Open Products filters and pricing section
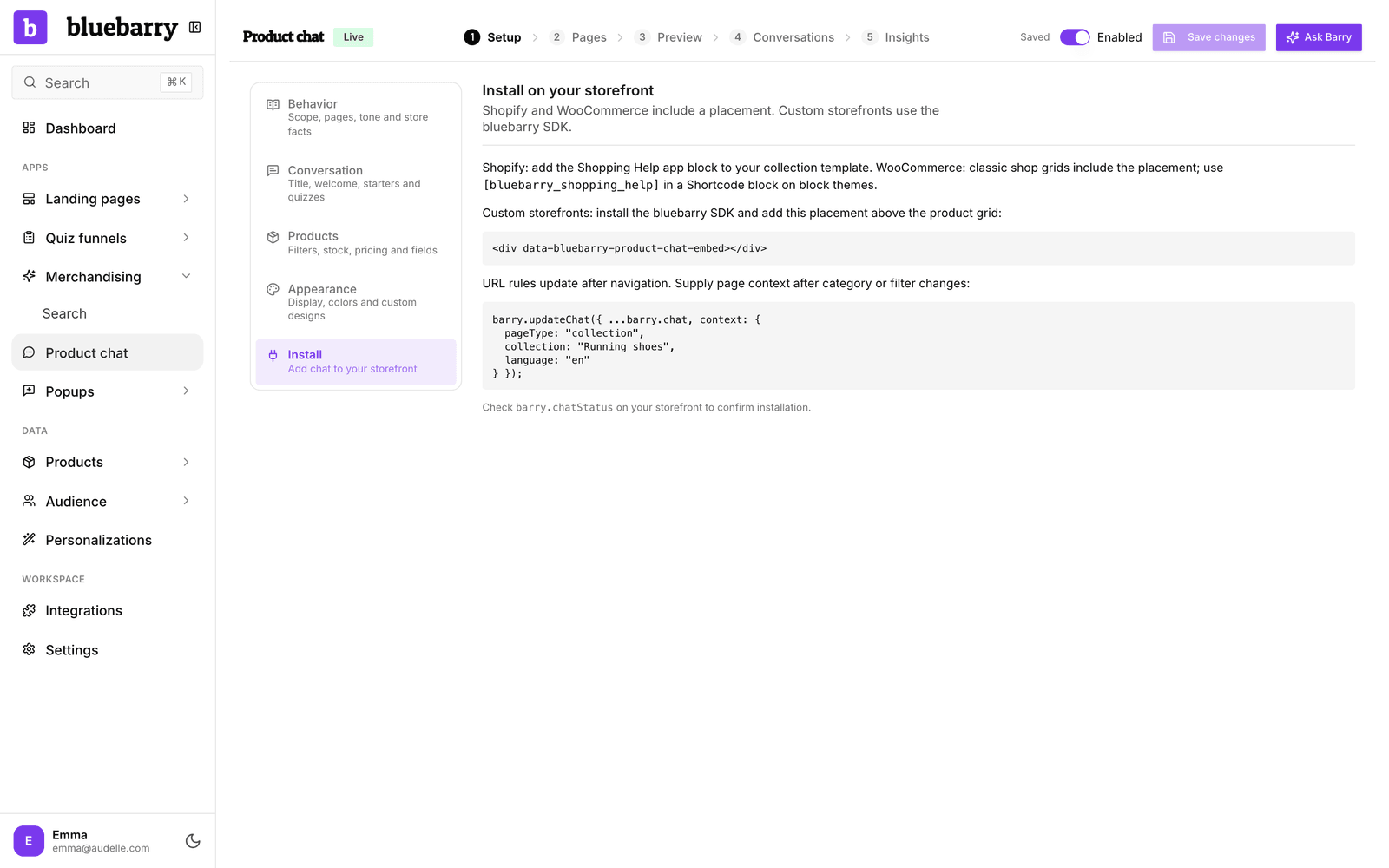The image size is (1389, 868). [x=356, y=243]
